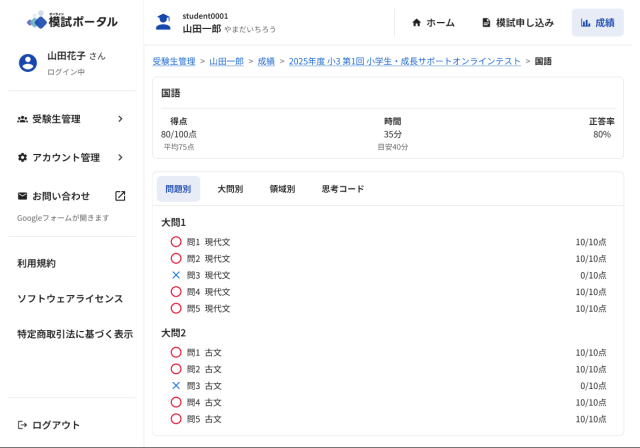Switch to the 大問別 tab
640x448 pixels.
point(230,189)
